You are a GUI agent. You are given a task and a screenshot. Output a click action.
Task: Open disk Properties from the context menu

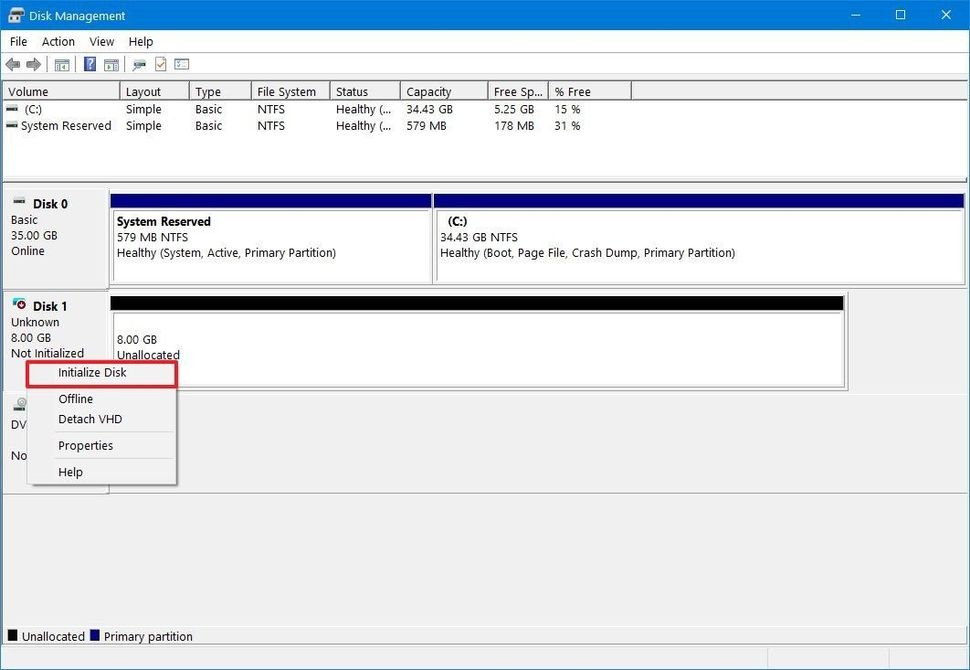pyautogui.click(x=85, y=445)
